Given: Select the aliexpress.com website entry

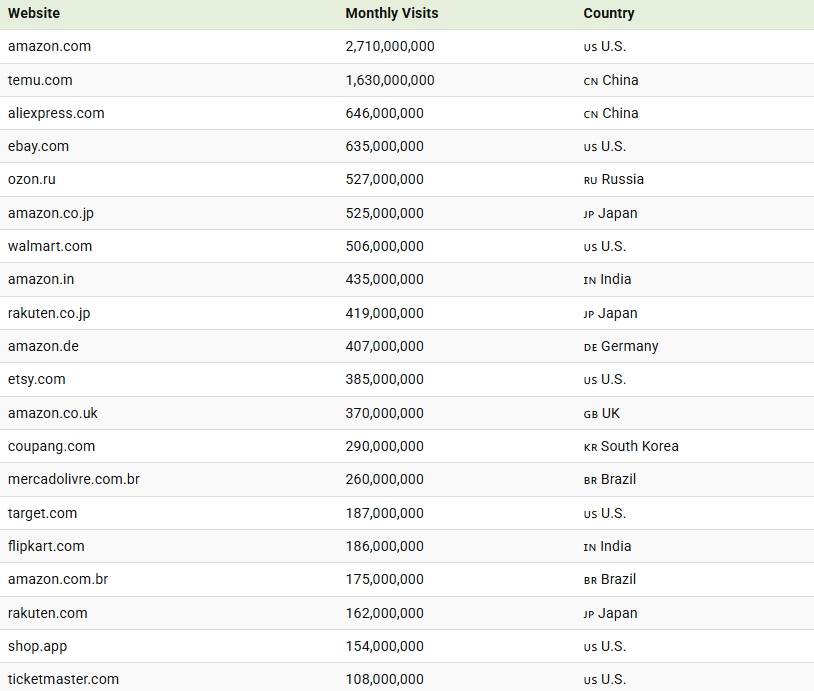Looking at the screenshot, I should 56,113.
